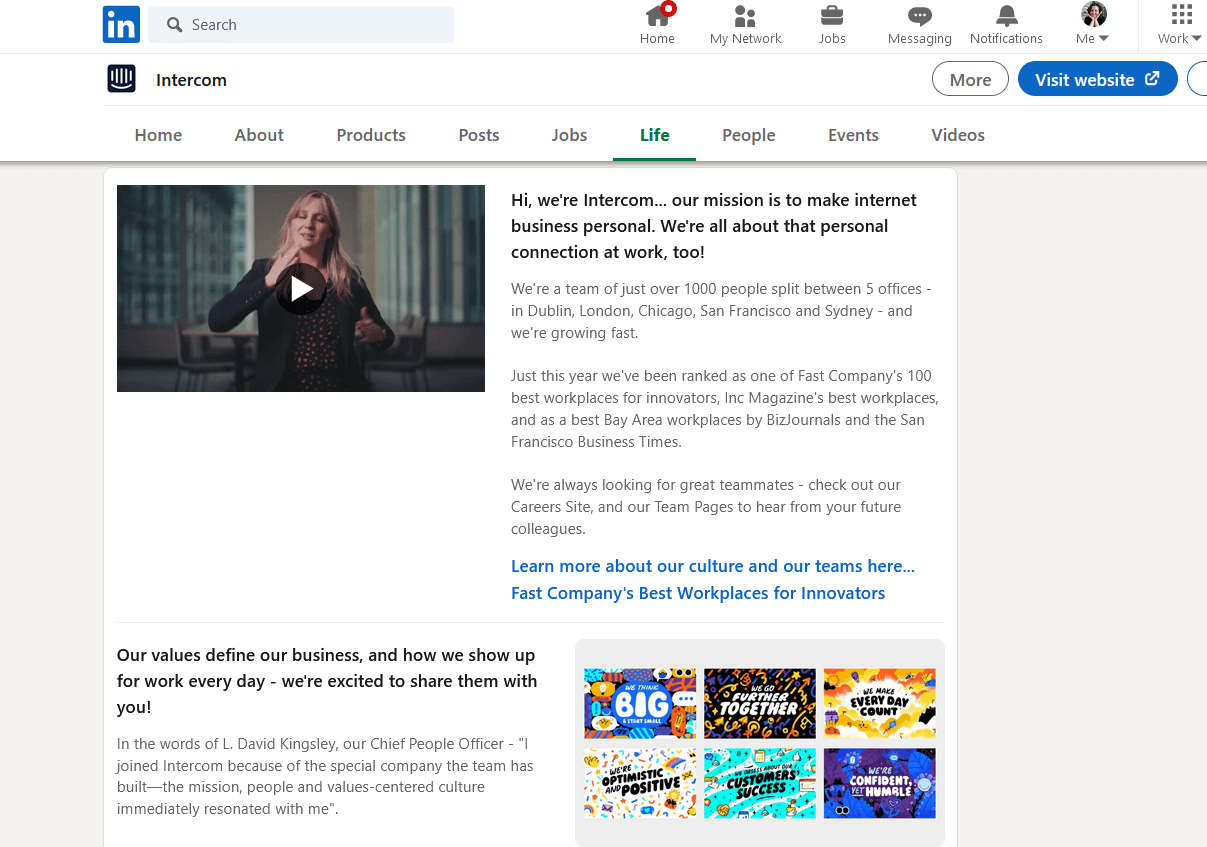This screenshot has height=847, width=1207.
Task: Open the 'Confident yet Humble' value image
Action: (x=880, y=783)
